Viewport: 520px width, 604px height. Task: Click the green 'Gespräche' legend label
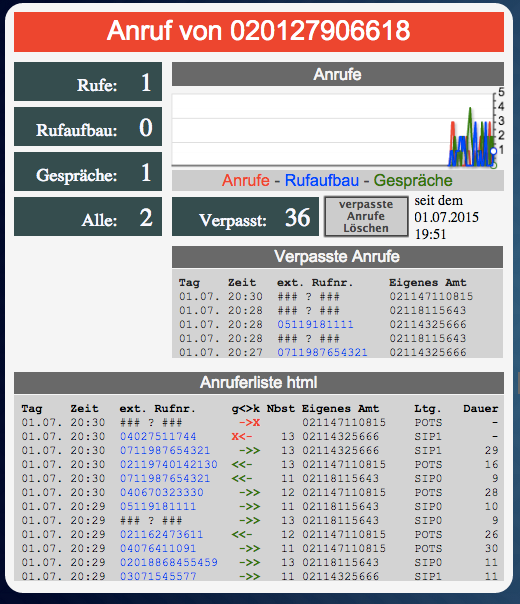(x=413, y=180)
